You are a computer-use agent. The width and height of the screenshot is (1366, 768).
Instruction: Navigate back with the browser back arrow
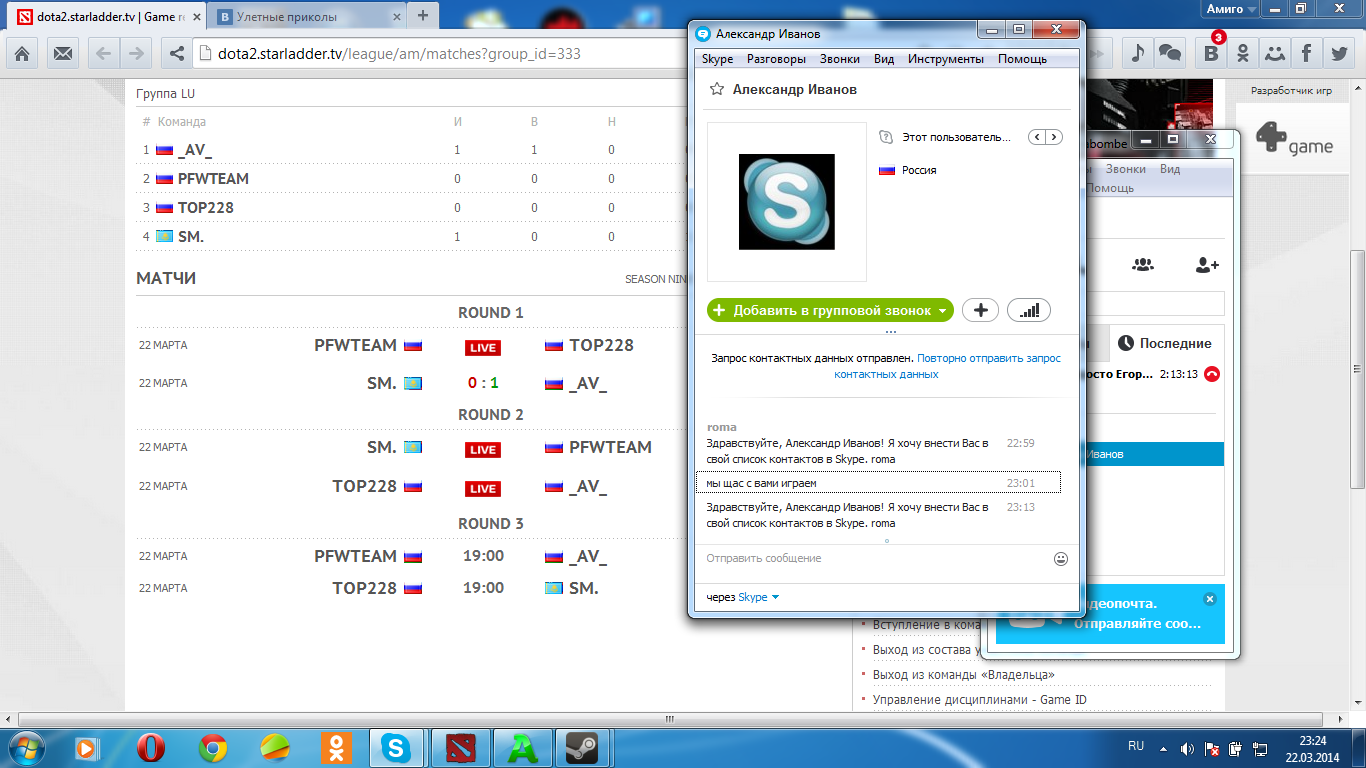pos(103,53)
